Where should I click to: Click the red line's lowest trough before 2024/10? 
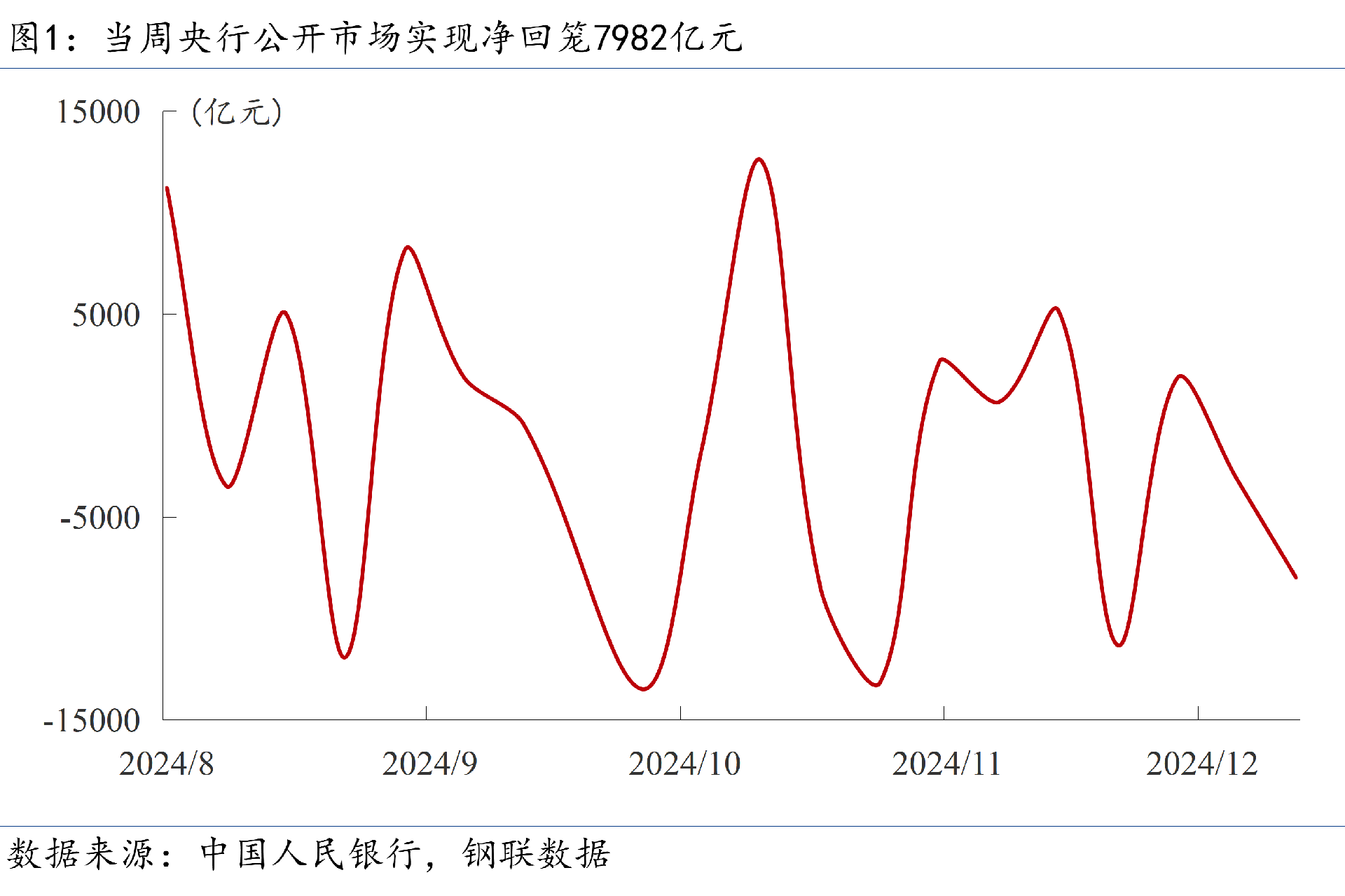pos(644,689)
